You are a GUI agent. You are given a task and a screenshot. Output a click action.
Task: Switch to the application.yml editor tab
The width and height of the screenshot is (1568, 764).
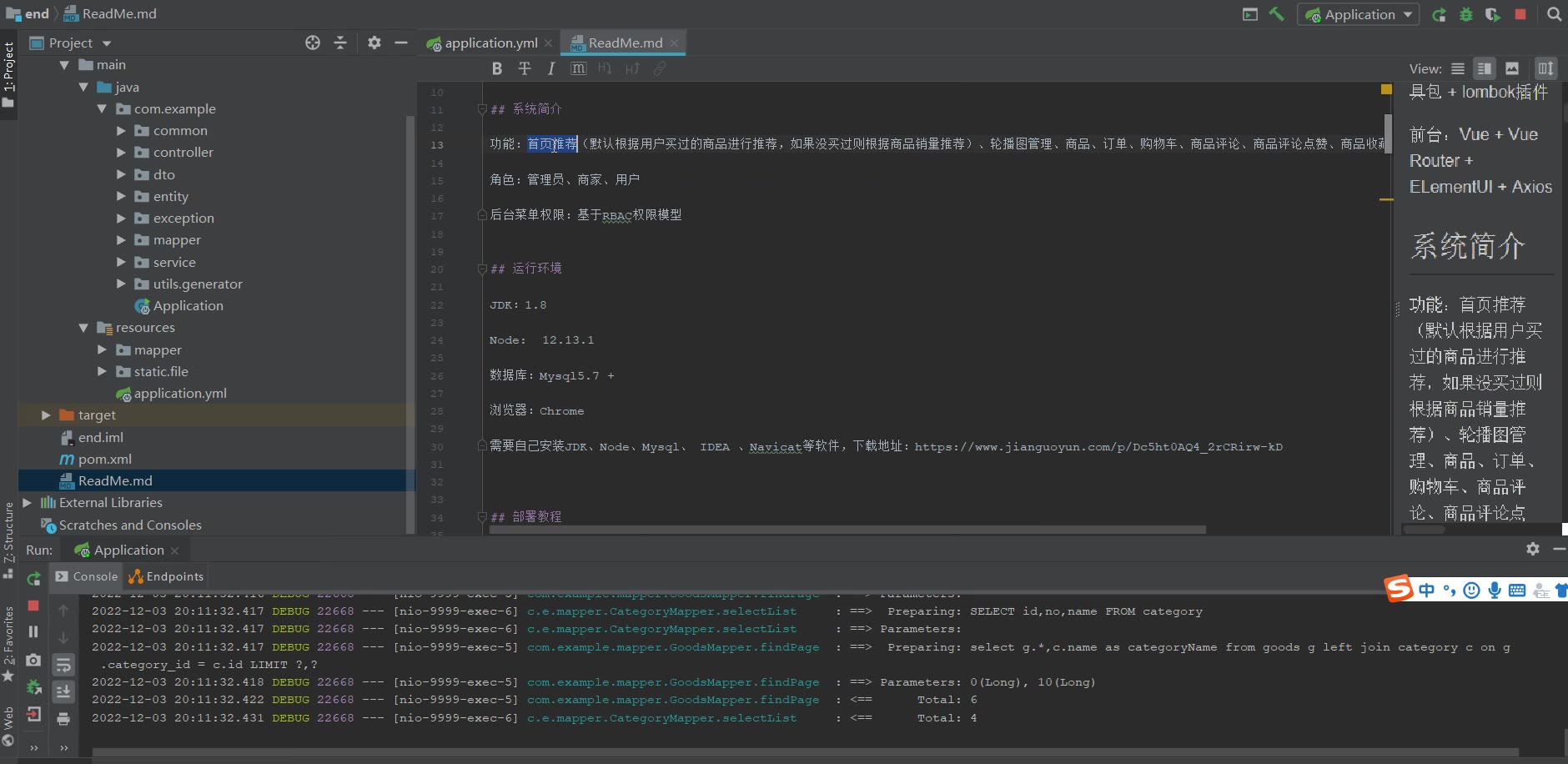tap(490, 43)
